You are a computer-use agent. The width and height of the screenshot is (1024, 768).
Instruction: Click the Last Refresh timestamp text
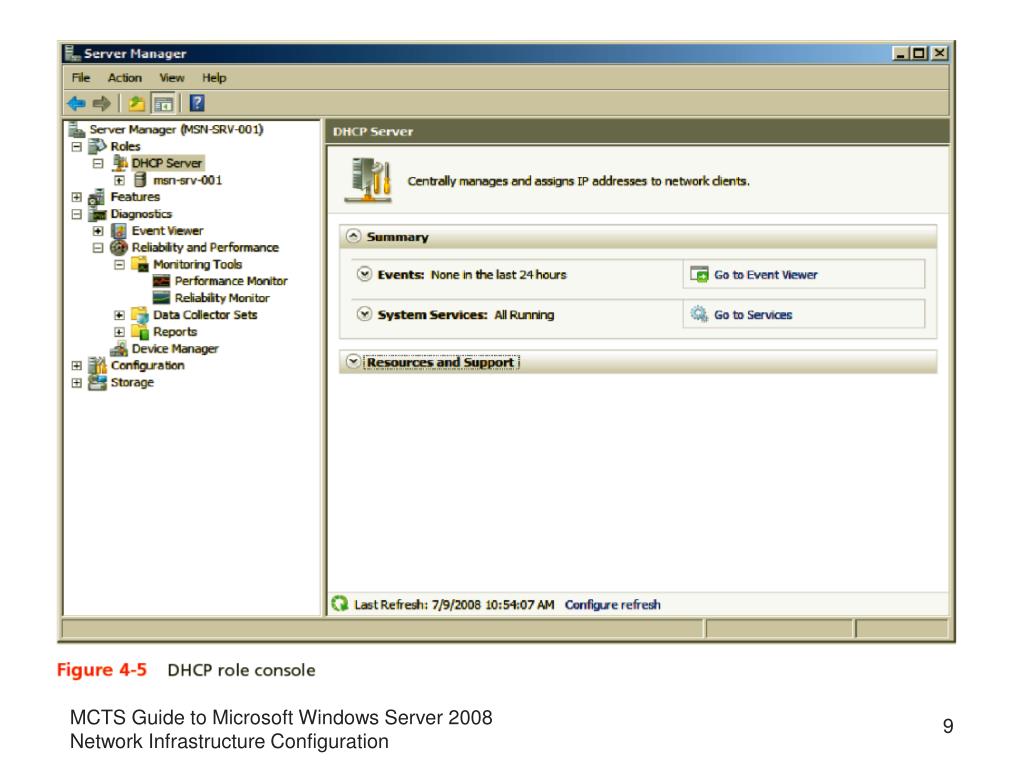[454, 605]
